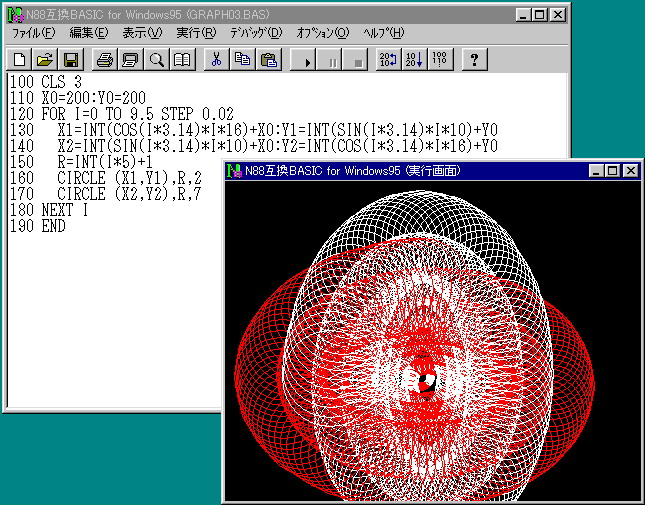This screenshot has height=505, width=645.
Task: Open the 編集(E) menu
Action: 89,33
